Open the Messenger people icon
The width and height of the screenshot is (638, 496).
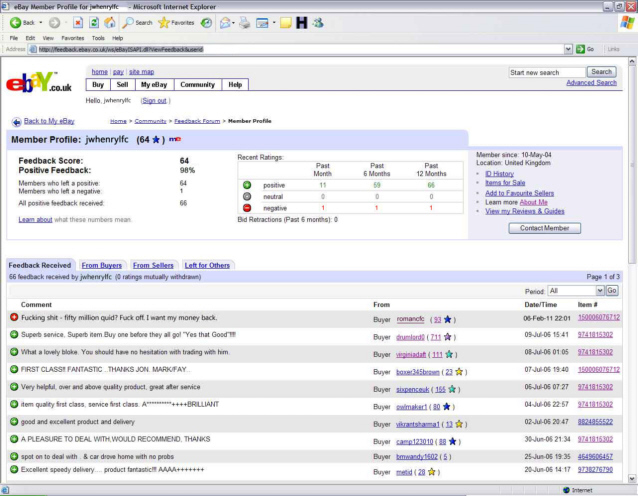click(318, 23)
